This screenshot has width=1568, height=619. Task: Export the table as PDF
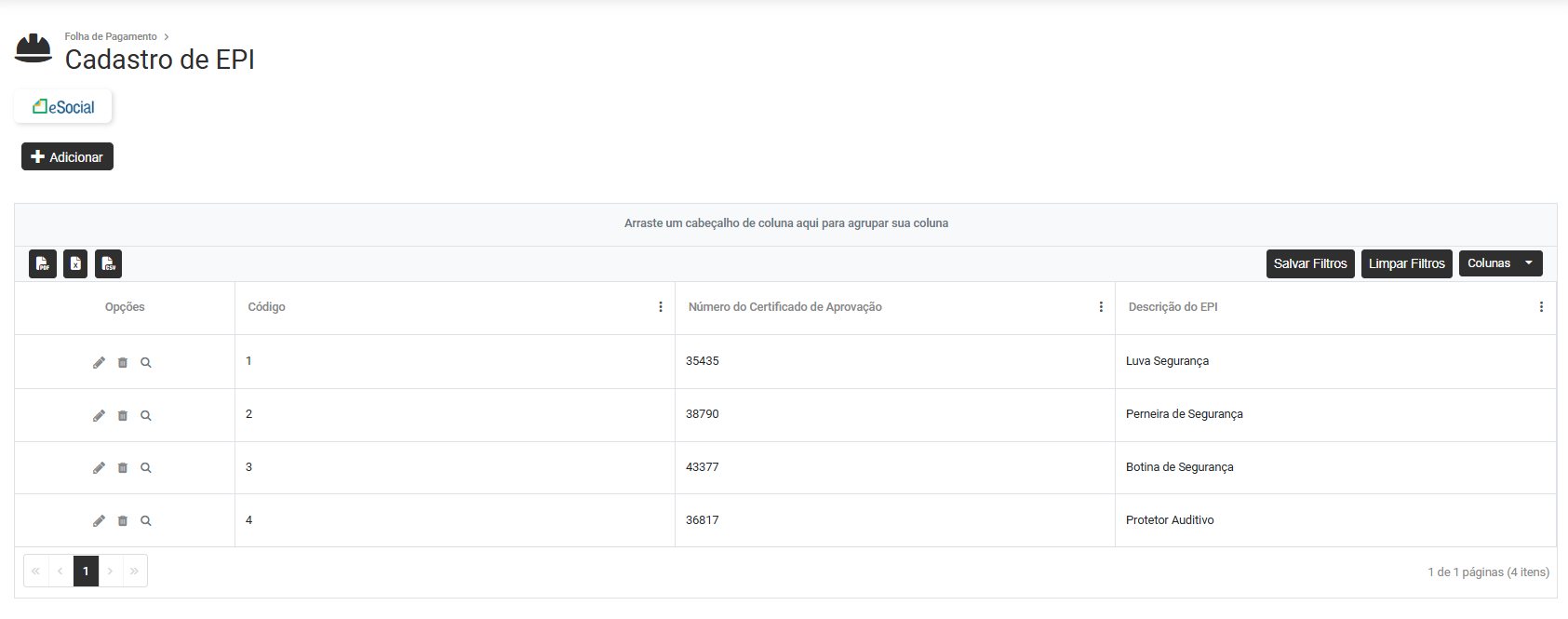coord(43,264)
